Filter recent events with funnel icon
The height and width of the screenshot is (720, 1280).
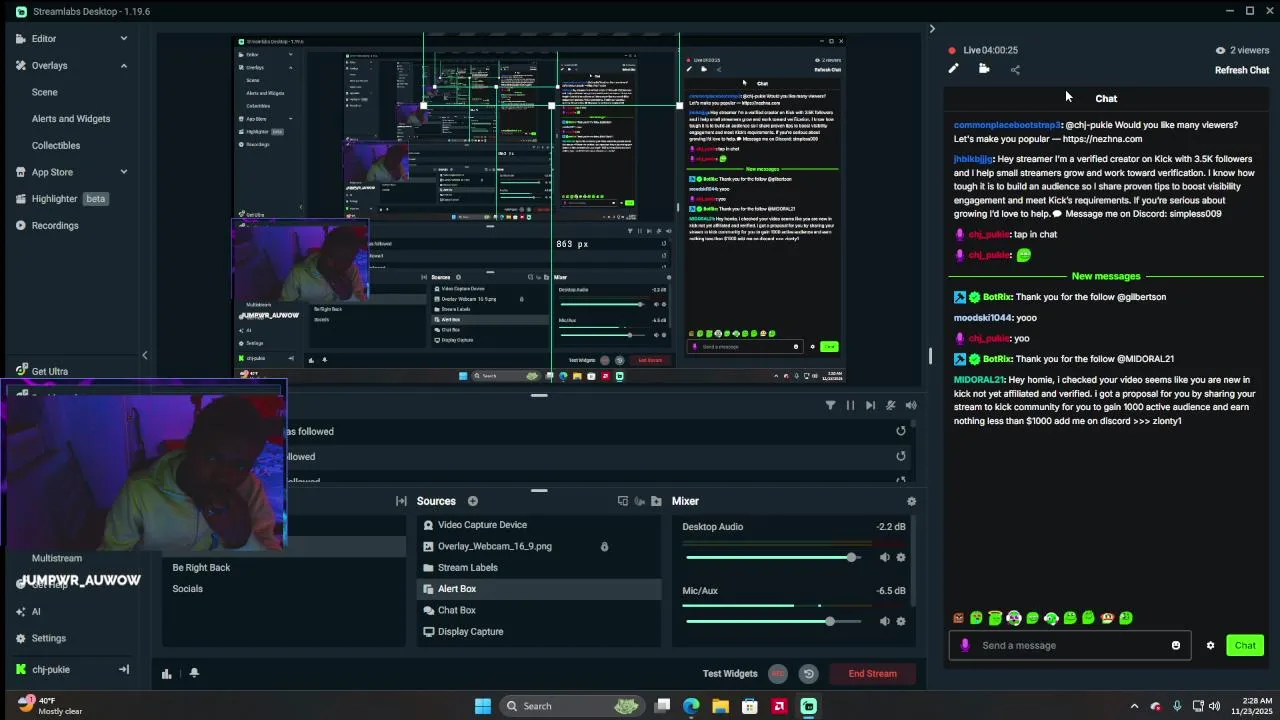pyautogui.click(x=830, y=405)
